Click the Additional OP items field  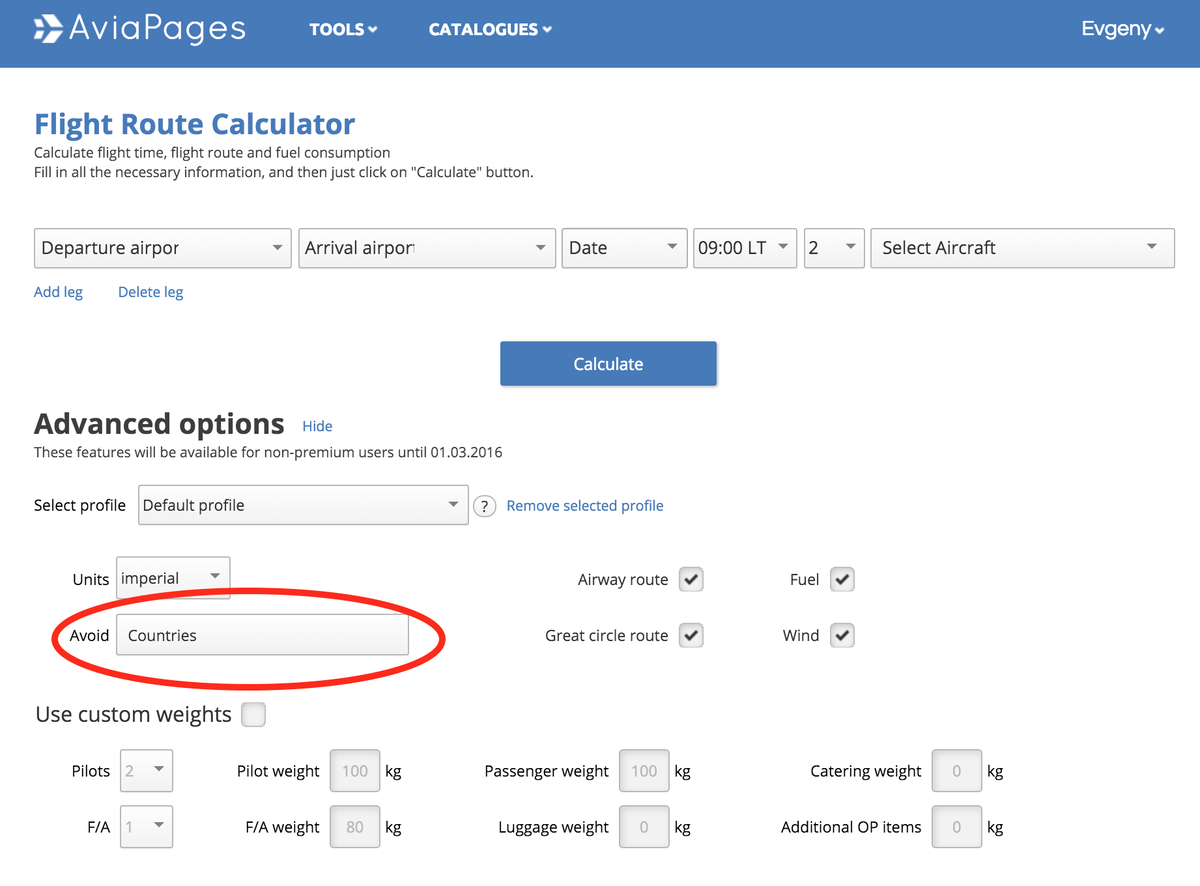pos(957,827)
